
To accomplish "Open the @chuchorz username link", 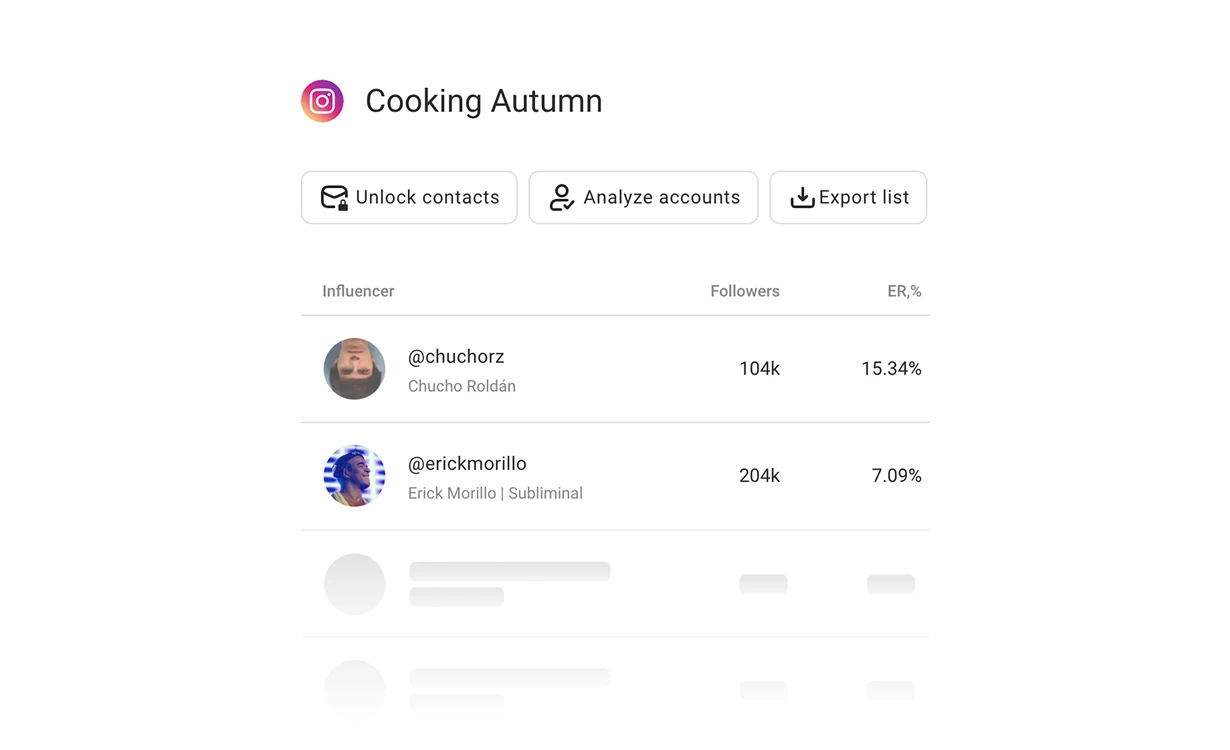I will [x=456, y=356].
